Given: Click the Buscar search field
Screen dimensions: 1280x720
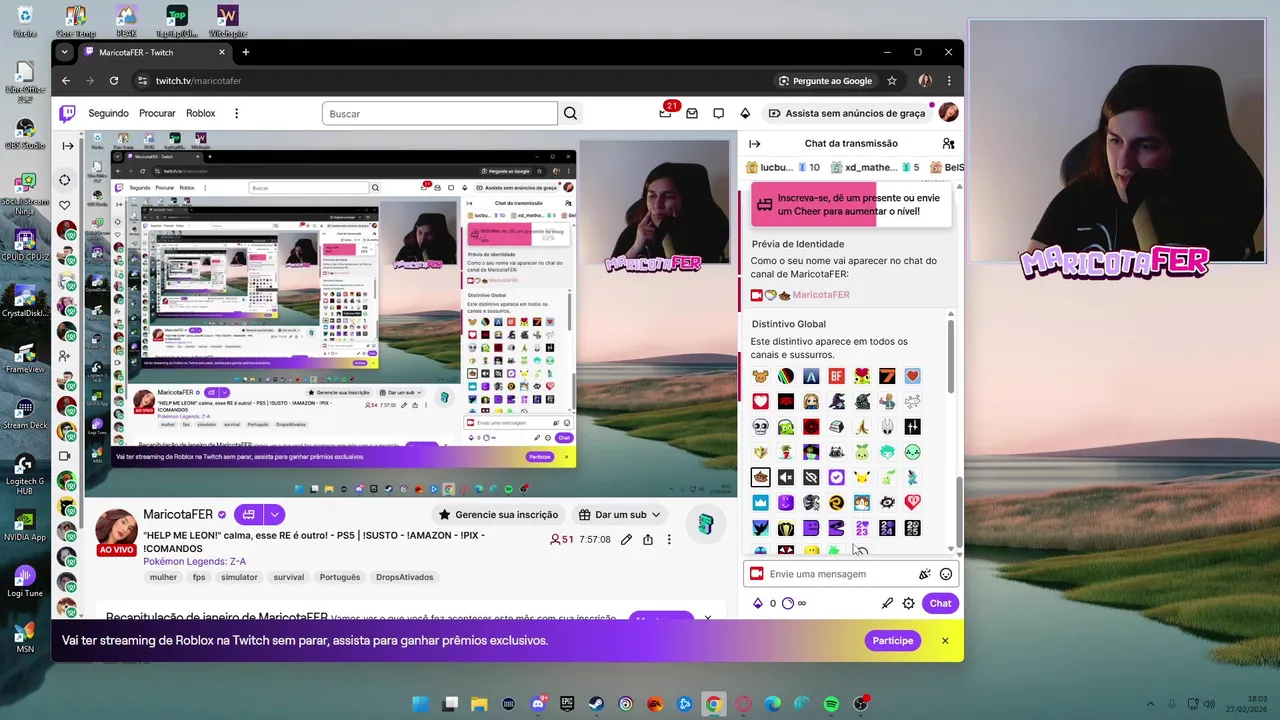Looking at the screenshot, I should [440, 113].
